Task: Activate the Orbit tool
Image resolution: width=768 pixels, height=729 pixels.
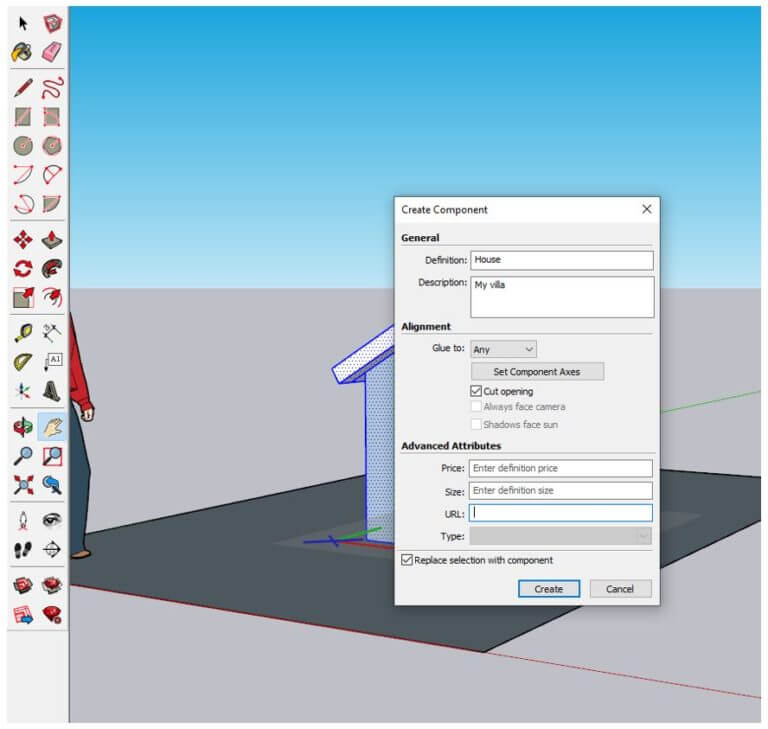Action: pos(23,427)
